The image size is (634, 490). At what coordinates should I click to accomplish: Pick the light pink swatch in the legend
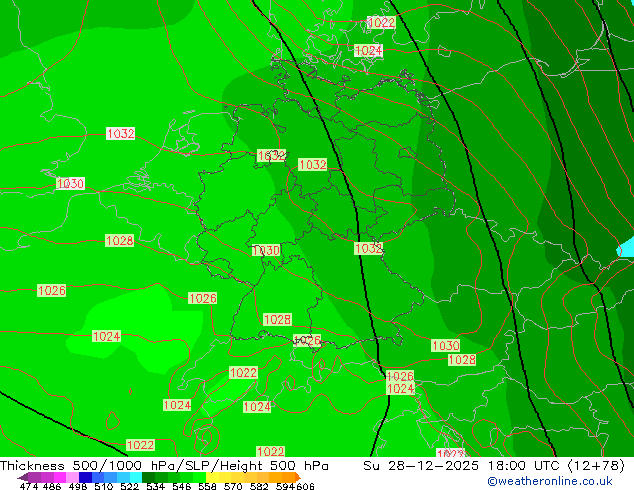[x=72, y=477]
